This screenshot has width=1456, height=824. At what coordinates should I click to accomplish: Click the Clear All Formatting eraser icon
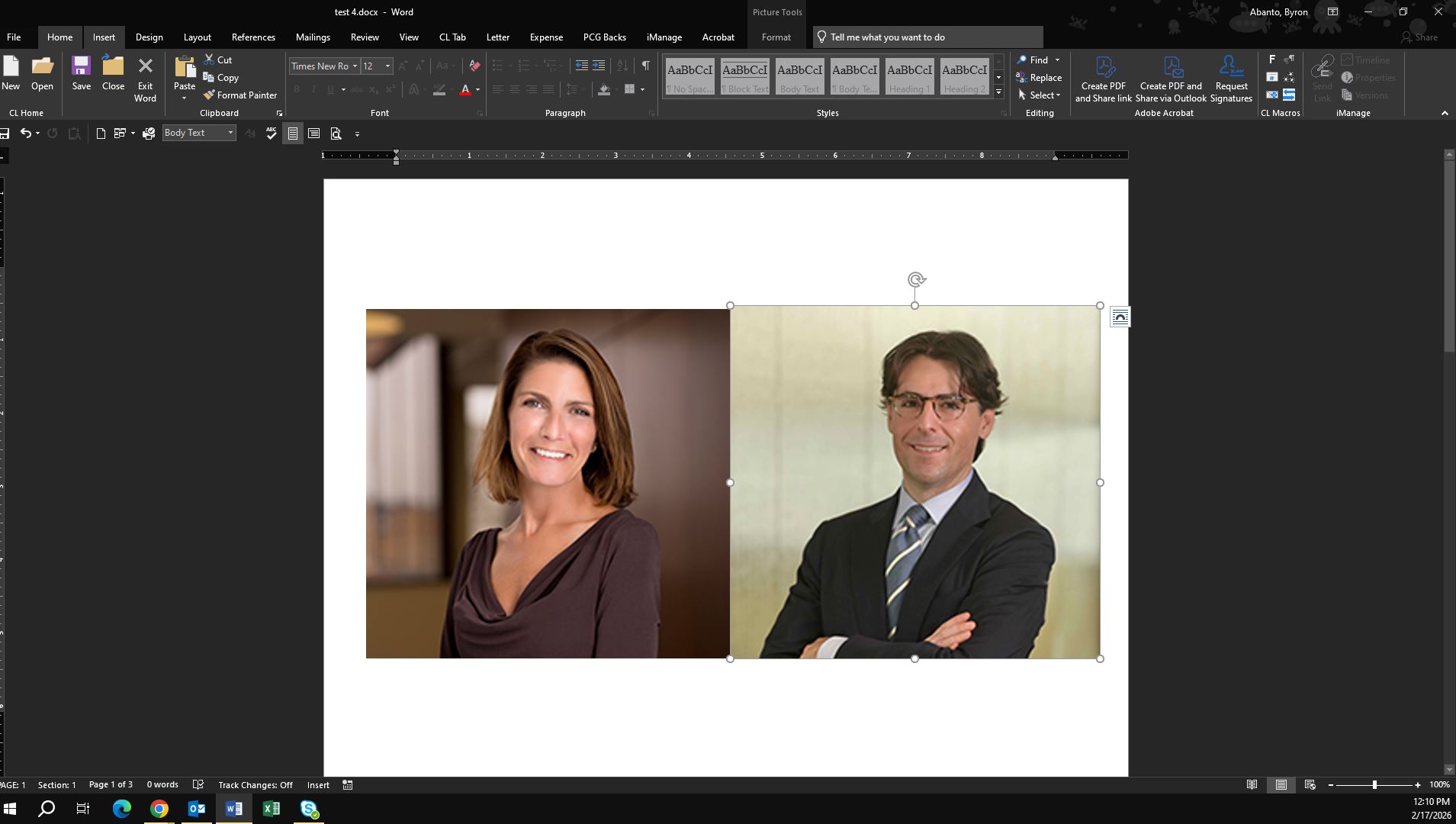pyautogui.click(x=474, y=66)
